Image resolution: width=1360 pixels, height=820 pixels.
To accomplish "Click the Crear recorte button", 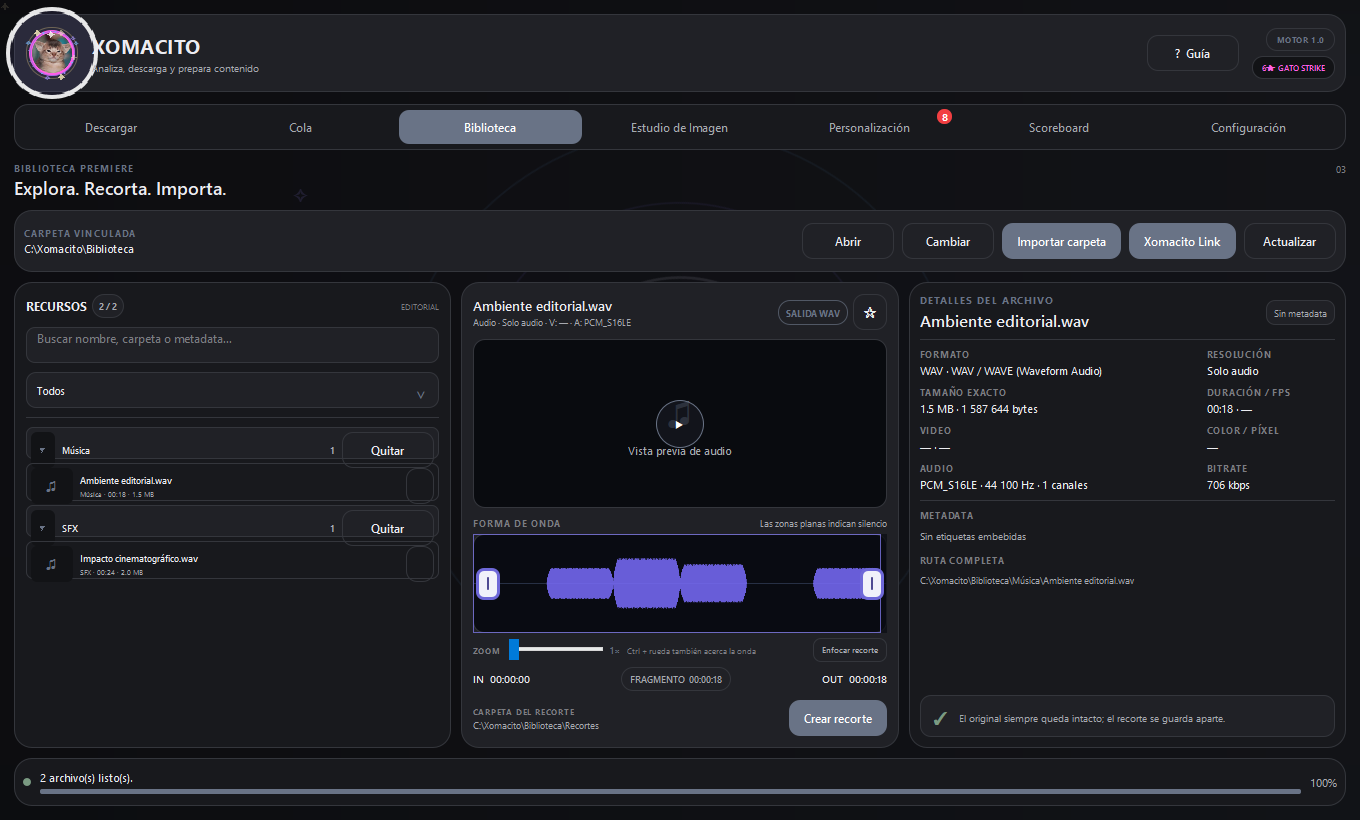I will click(838, 718).
